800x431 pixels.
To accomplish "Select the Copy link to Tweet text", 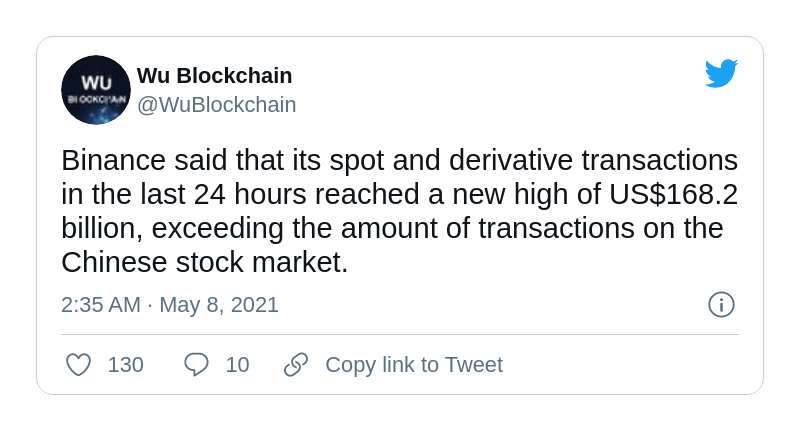I will tap(414, 365).
